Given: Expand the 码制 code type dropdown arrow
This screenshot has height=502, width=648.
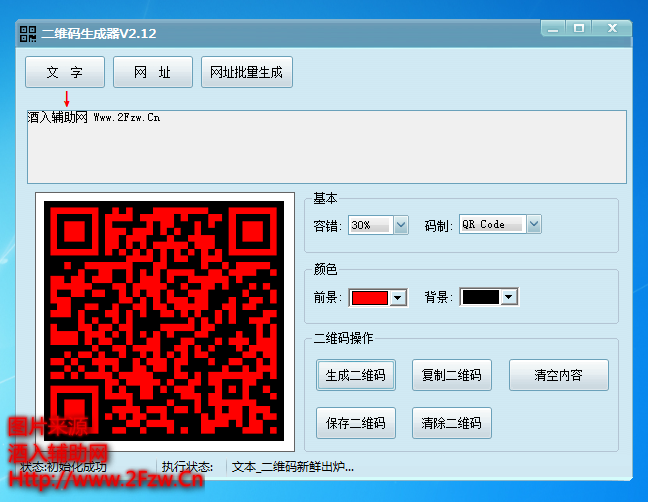Looking at the screenshot, I should (x=534, y=224).
